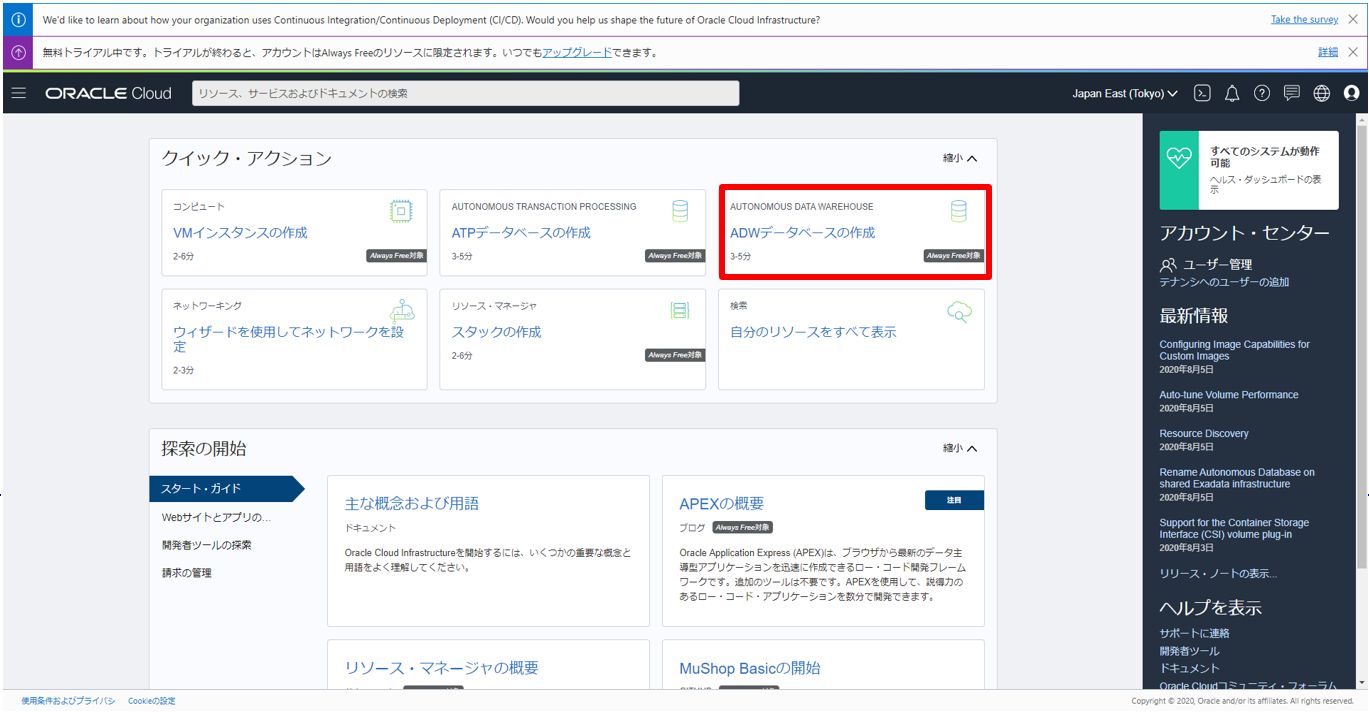
Task: Select the スタート・ガイド tab
Action: pos(202,489)
